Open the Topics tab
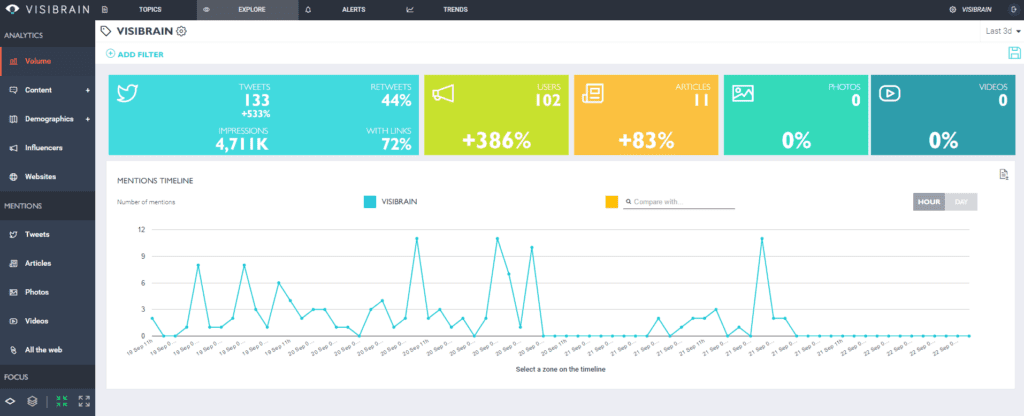The width and height of the screenshot is (1024, 416). [150, 10]
